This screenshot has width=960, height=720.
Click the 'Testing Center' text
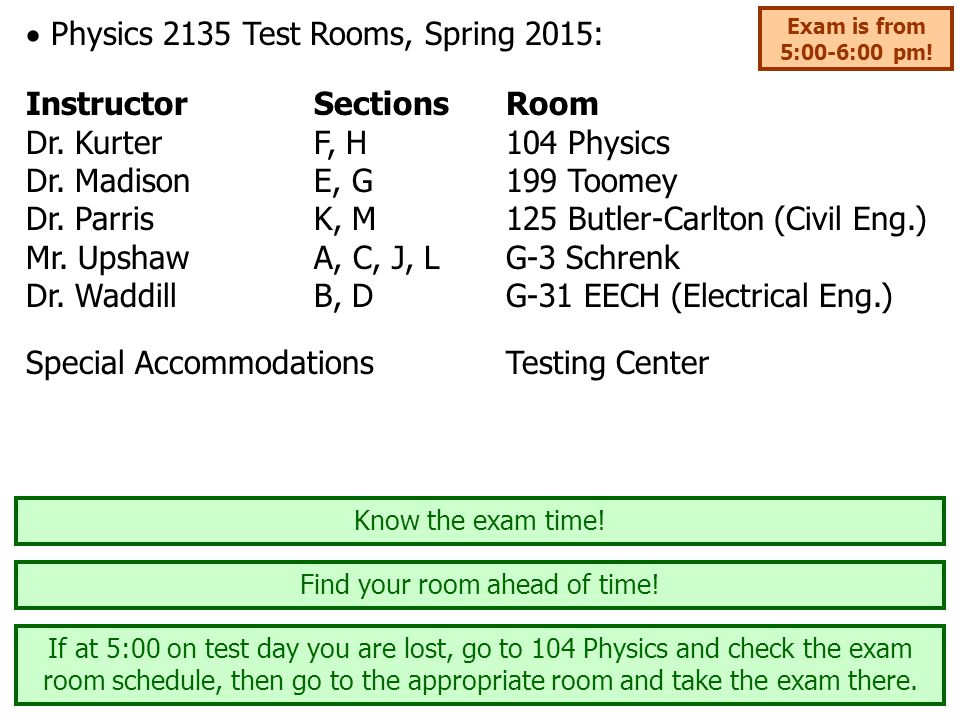pyautogui.click(x=607, y=364)
